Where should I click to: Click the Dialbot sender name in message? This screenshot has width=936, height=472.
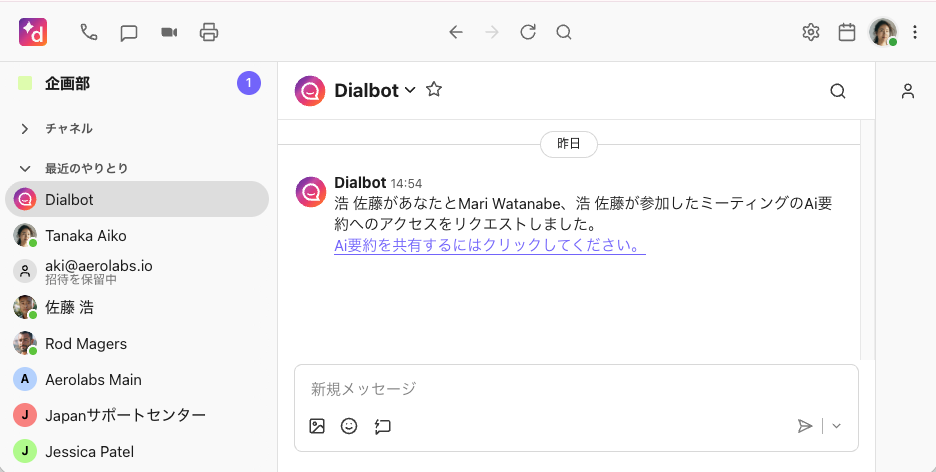[x=361, y=183]
